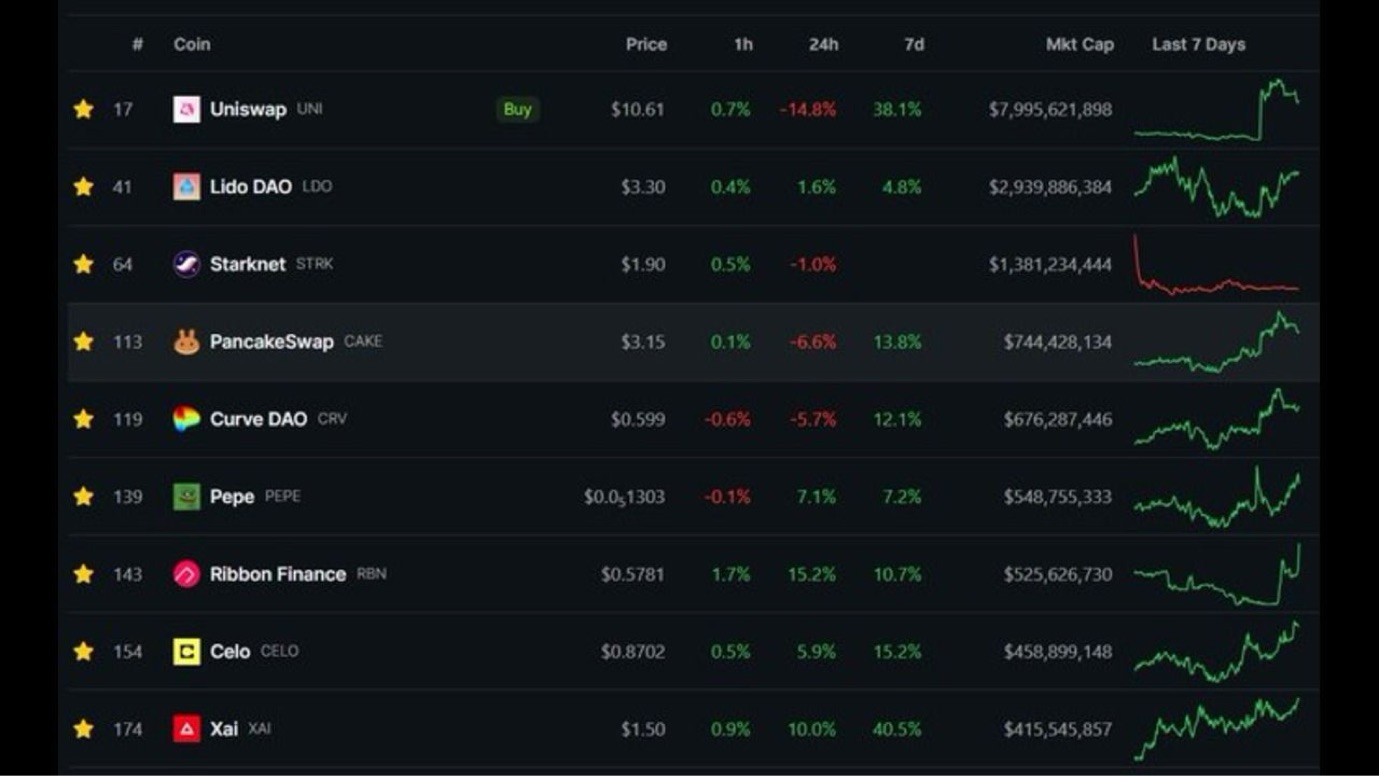Click Uniswap price $10.61
Screen dimensions: 1379x776
coord(638,109)
